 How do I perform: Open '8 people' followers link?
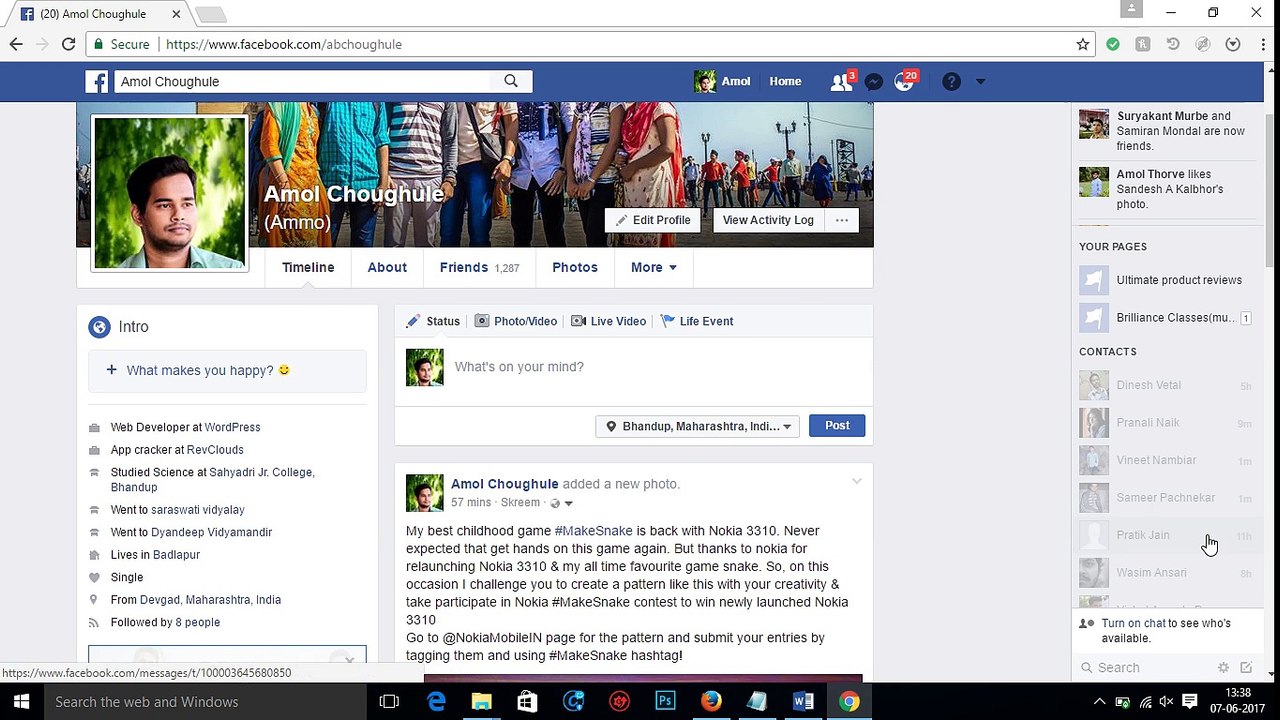click(198, 622)
